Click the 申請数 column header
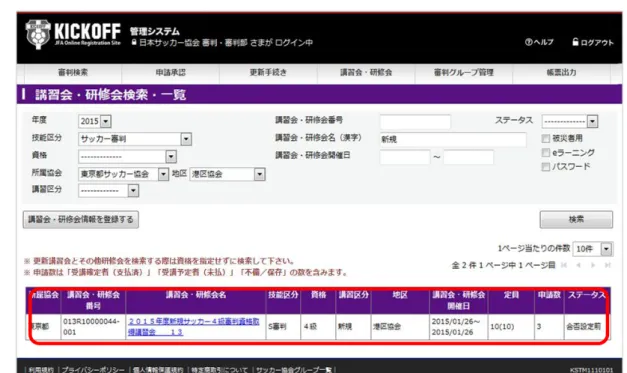The width and height of the screenshot is (627, 373). pos(549,300)
